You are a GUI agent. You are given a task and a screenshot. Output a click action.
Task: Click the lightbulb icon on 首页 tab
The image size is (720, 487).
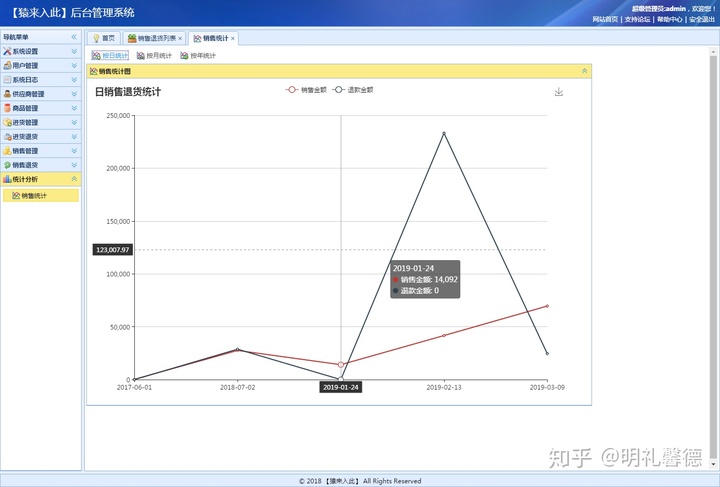click(96, 39)
